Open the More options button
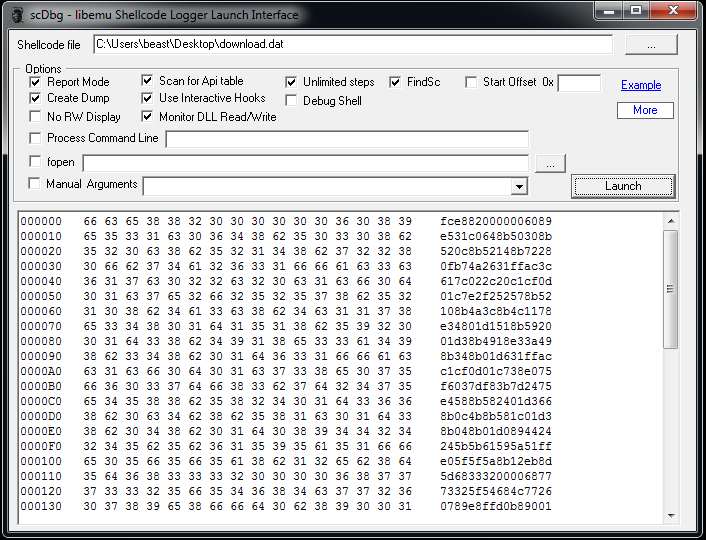 [x=645, y=110]
